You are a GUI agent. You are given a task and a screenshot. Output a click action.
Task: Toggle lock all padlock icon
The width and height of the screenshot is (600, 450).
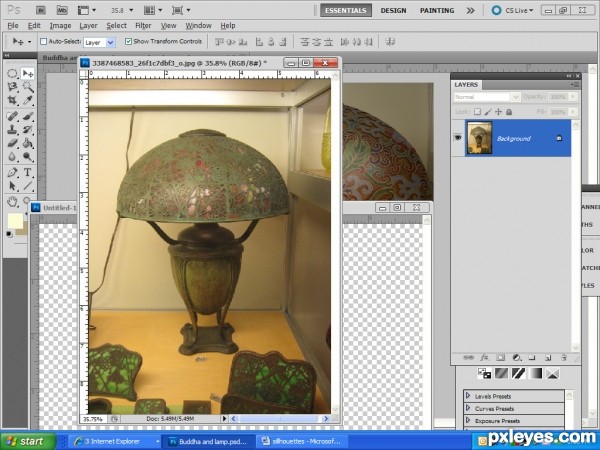tap(509, 112)
